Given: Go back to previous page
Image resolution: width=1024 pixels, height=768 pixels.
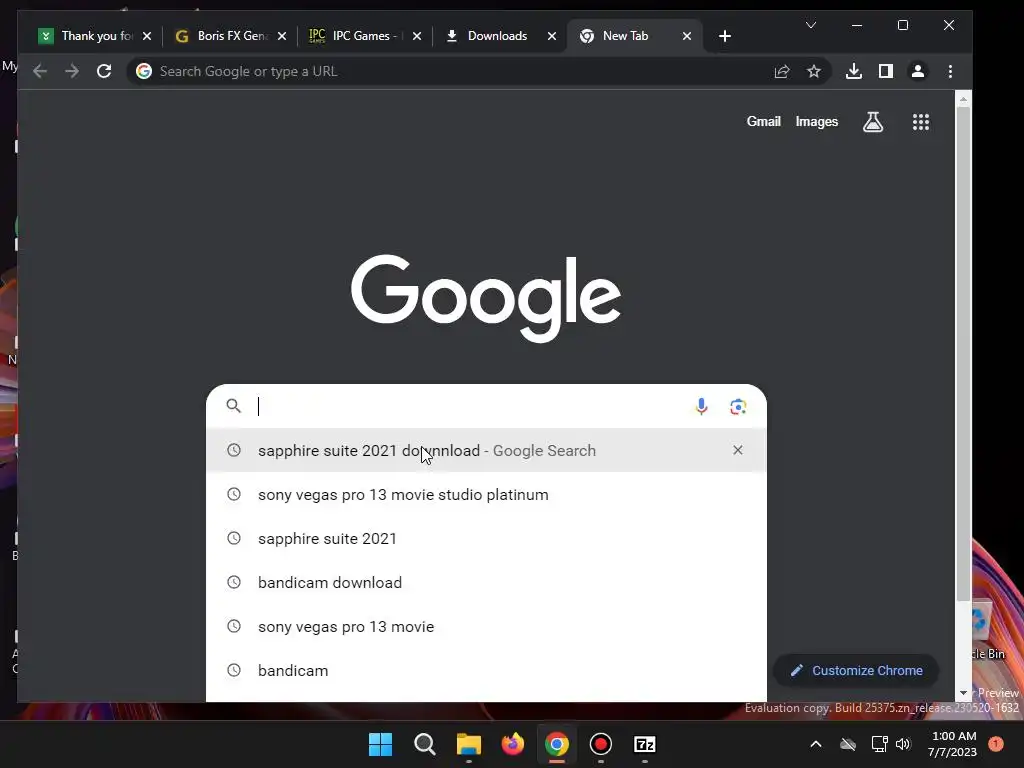Looking at the screenshot, I should click(40, 71).
